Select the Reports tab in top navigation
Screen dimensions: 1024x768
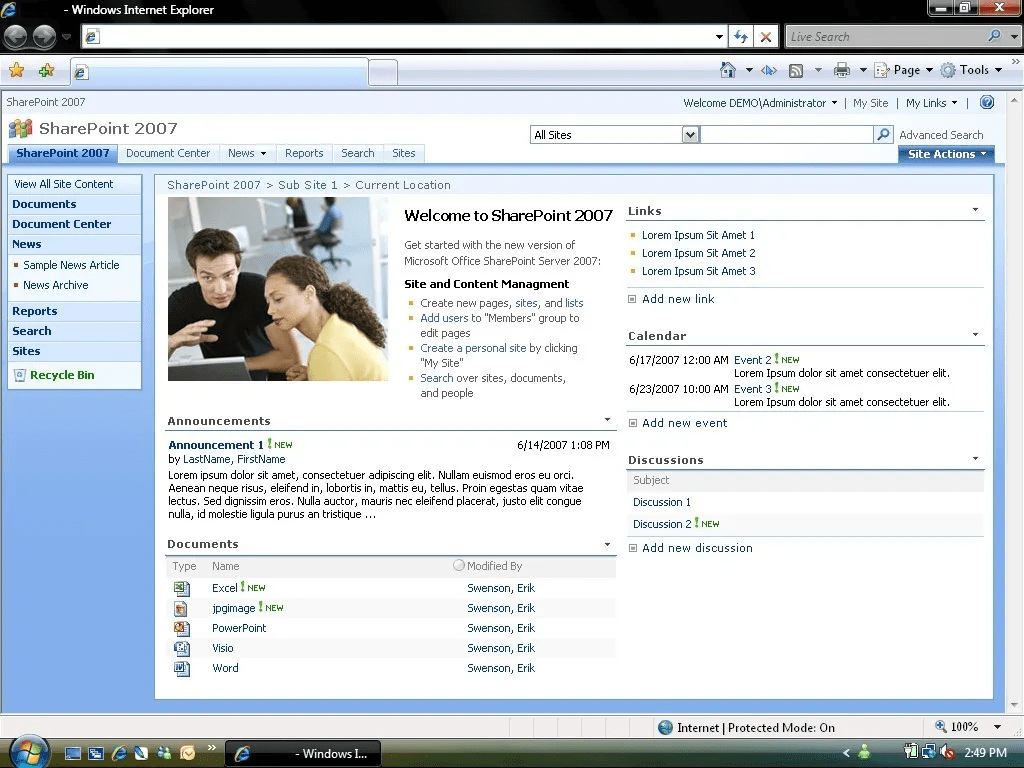[304, 153]
